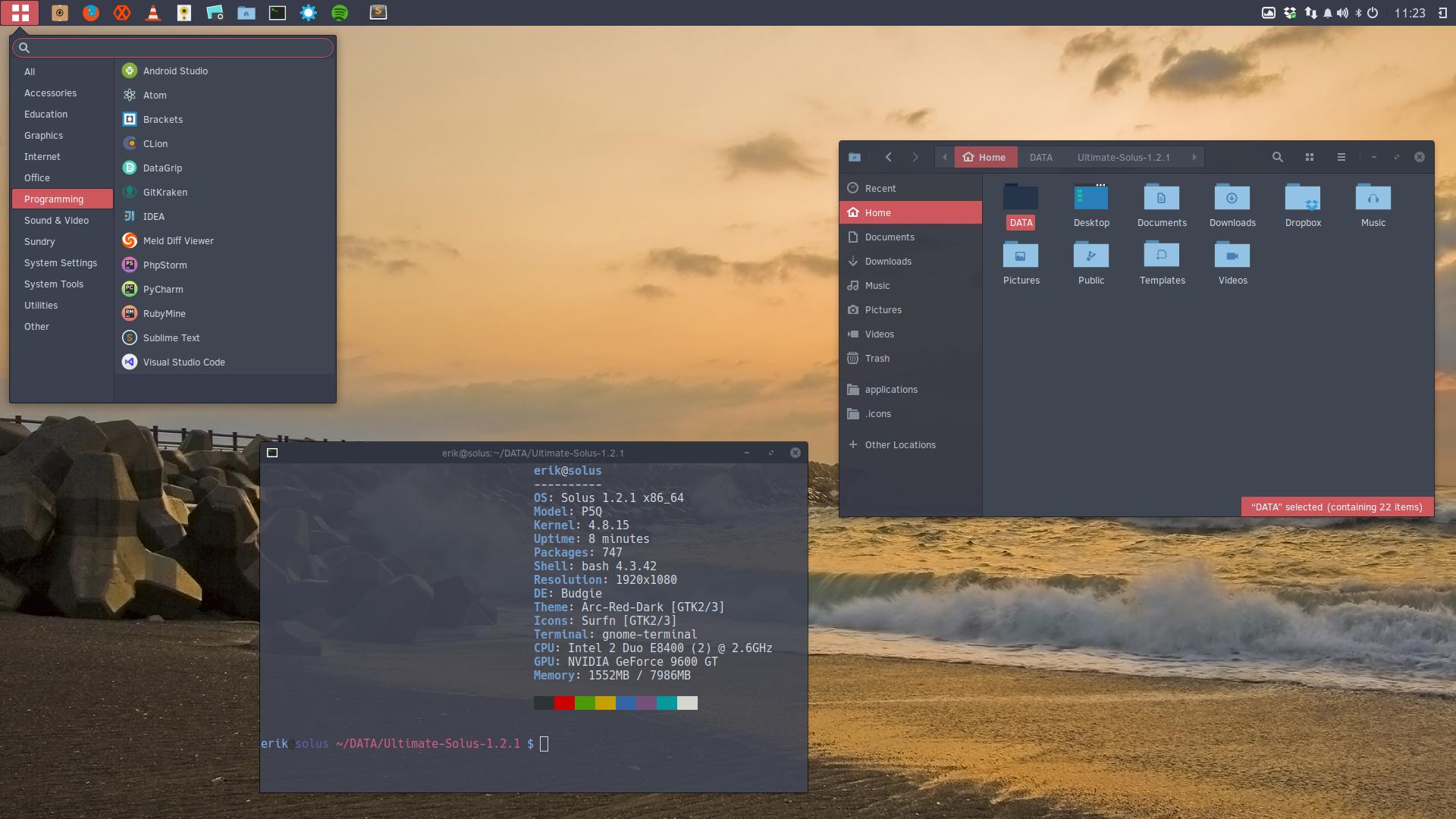Screen dimensions: 1456x819
Task: Launch Spotify from the top panel
Action: 340,12
